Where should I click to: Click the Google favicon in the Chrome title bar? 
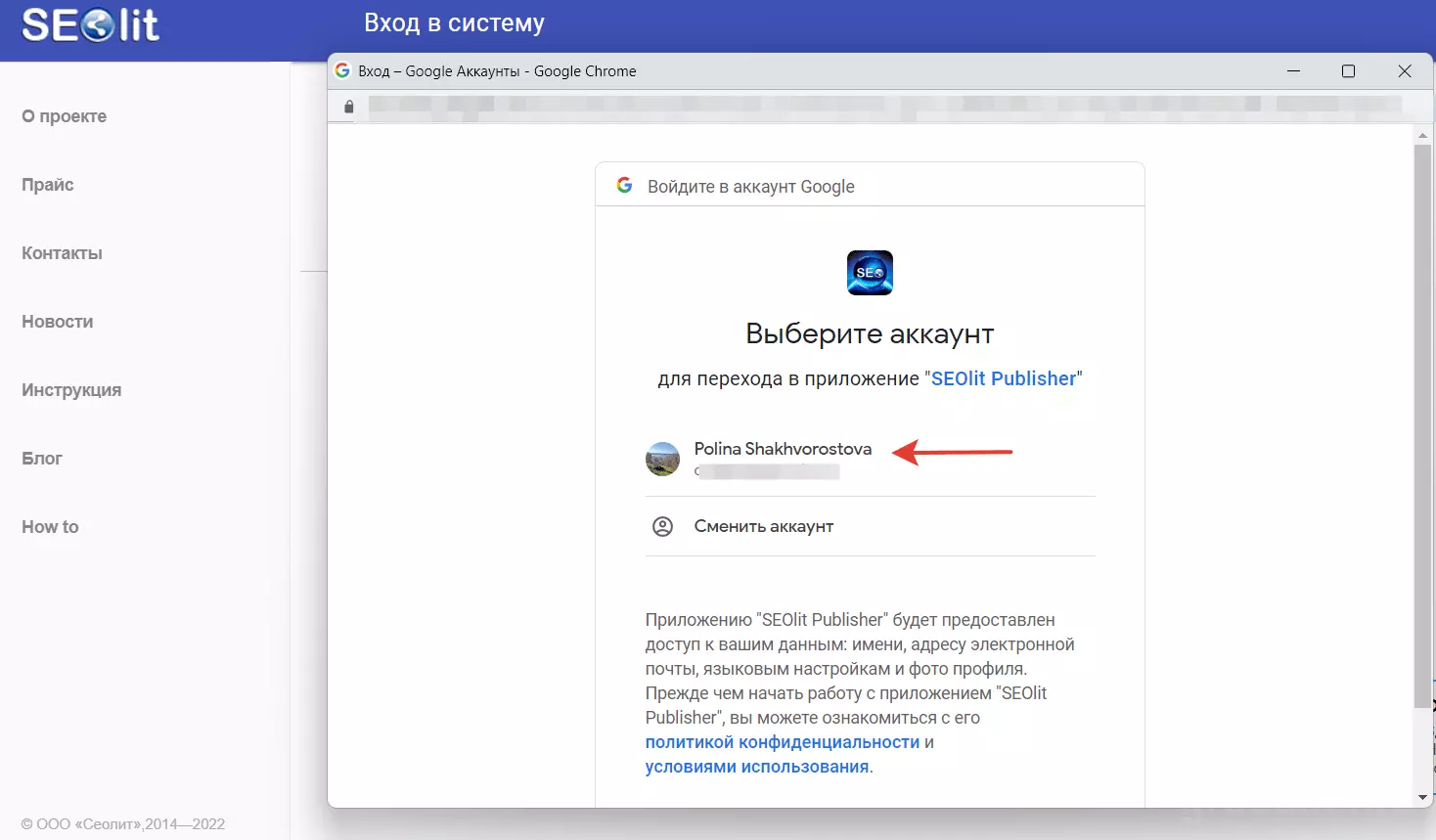[342, 70]
